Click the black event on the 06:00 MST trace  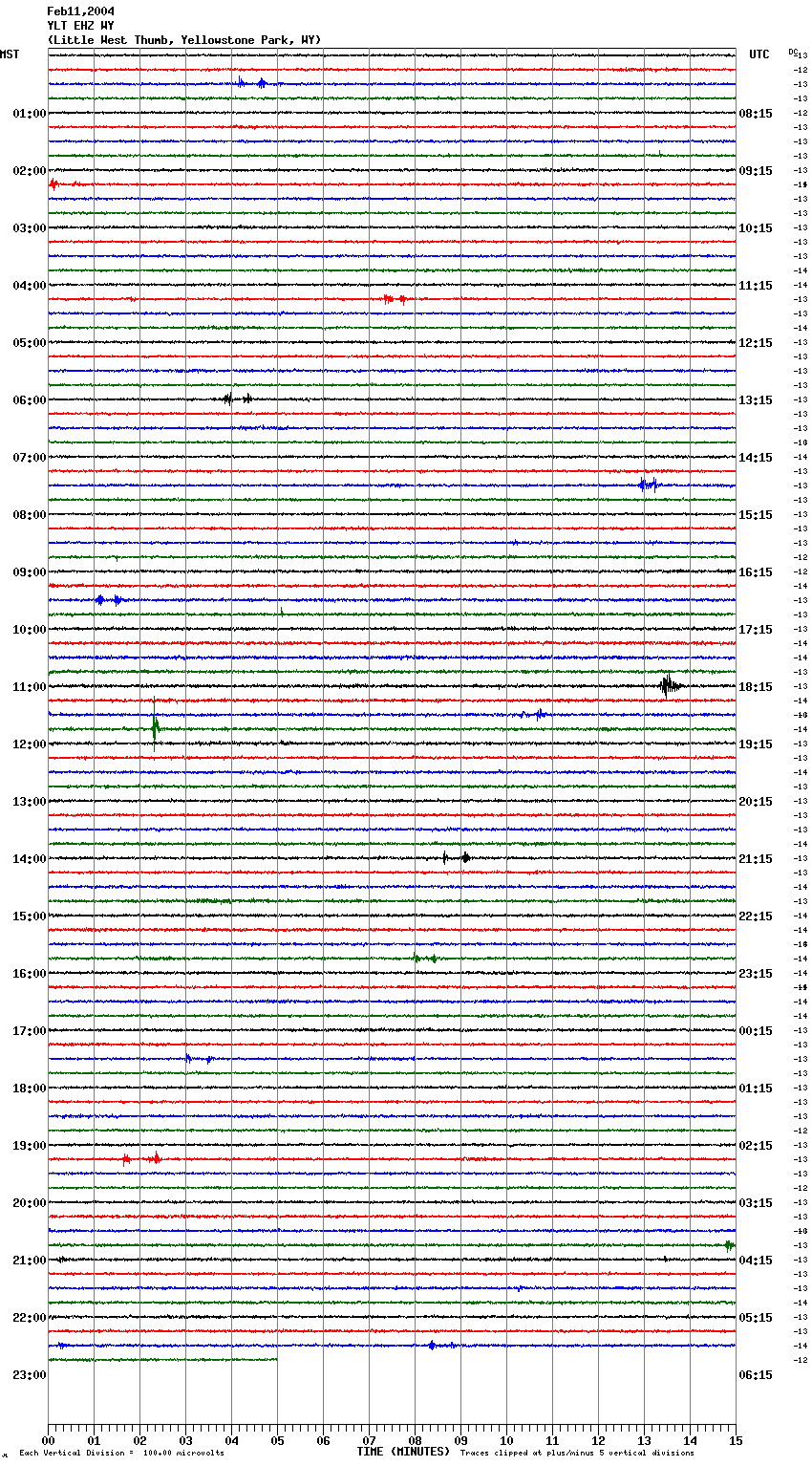click(x=237, y=399)
